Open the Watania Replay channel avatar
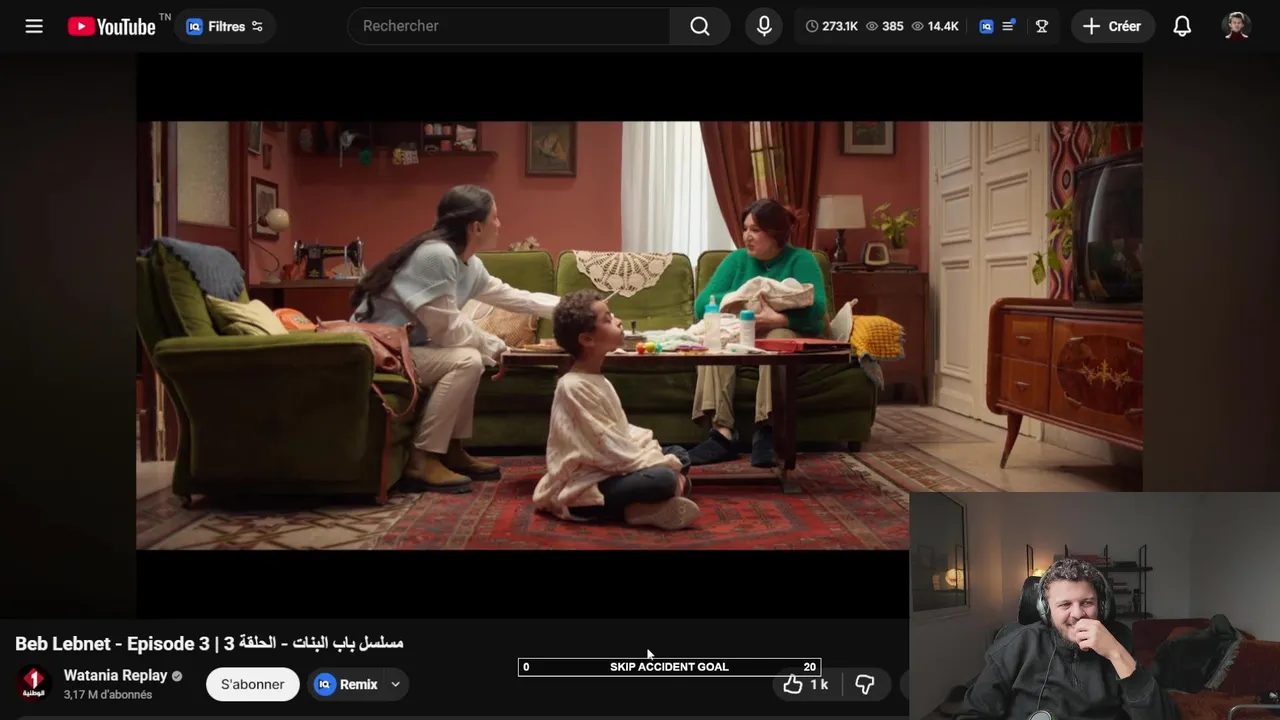This screenshot has height=720, width=1280. [x=34, y=684]
